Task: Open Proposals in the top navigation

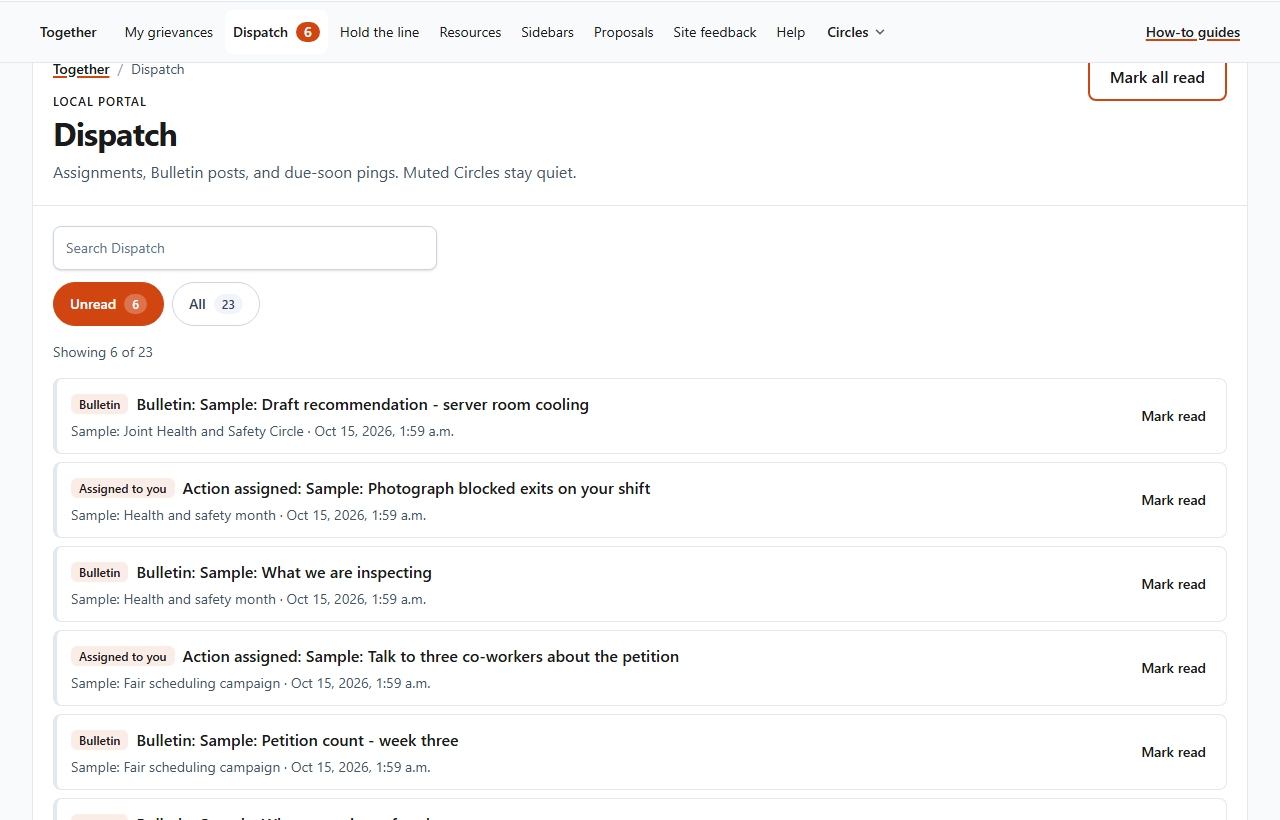Action: click(x=623, y=32)
